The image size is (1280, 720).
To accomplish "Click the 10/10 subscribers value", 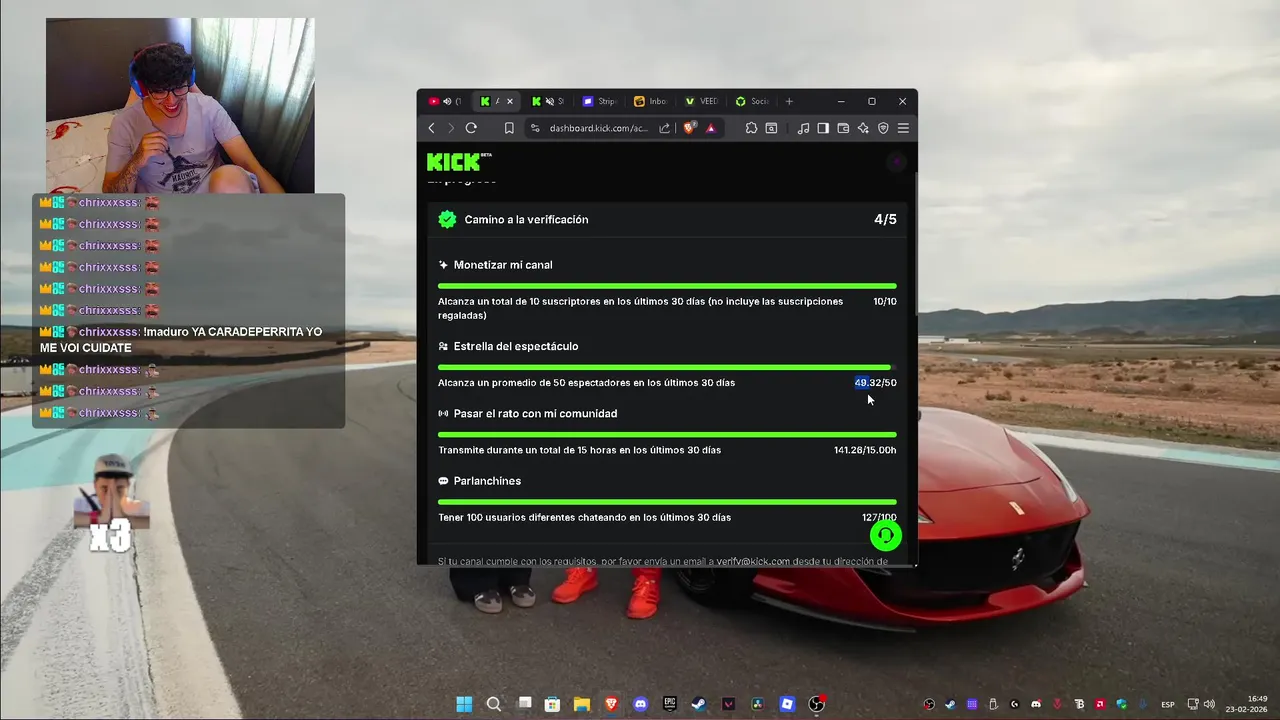I will coord(885,301).
